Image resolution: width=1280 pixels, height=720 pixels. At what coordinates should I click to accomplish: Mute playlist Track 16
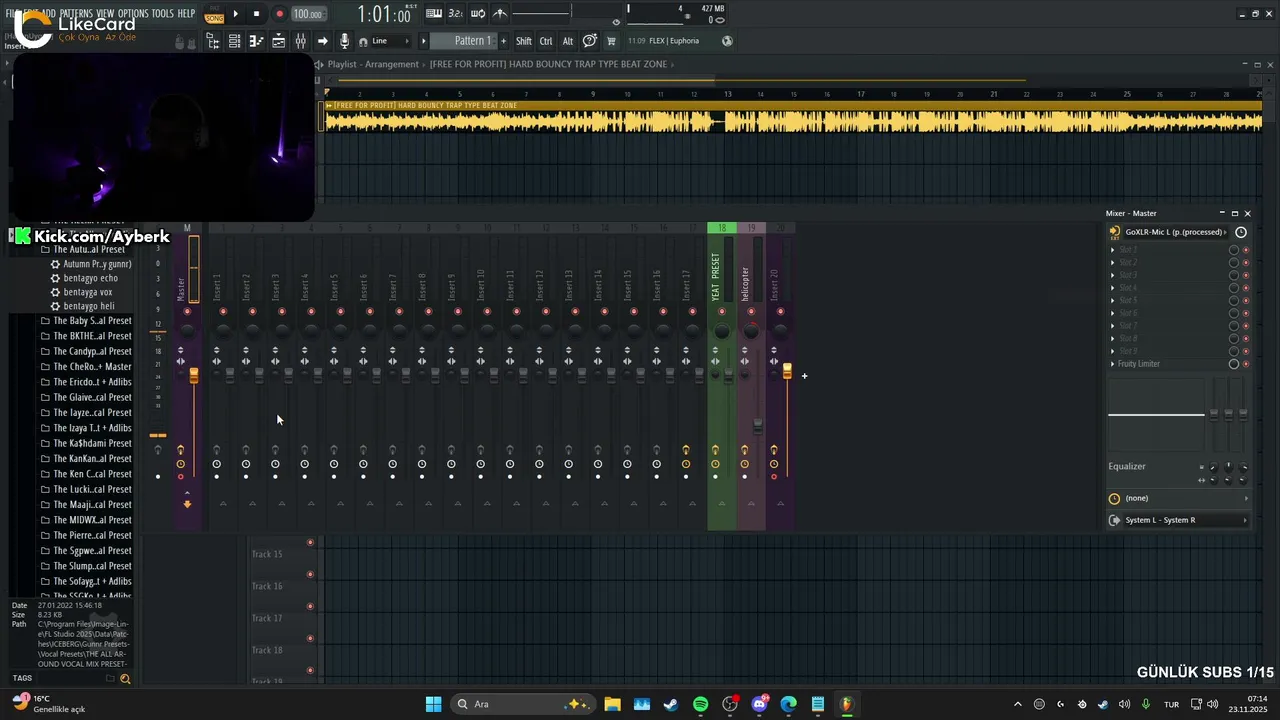(310, 575)
